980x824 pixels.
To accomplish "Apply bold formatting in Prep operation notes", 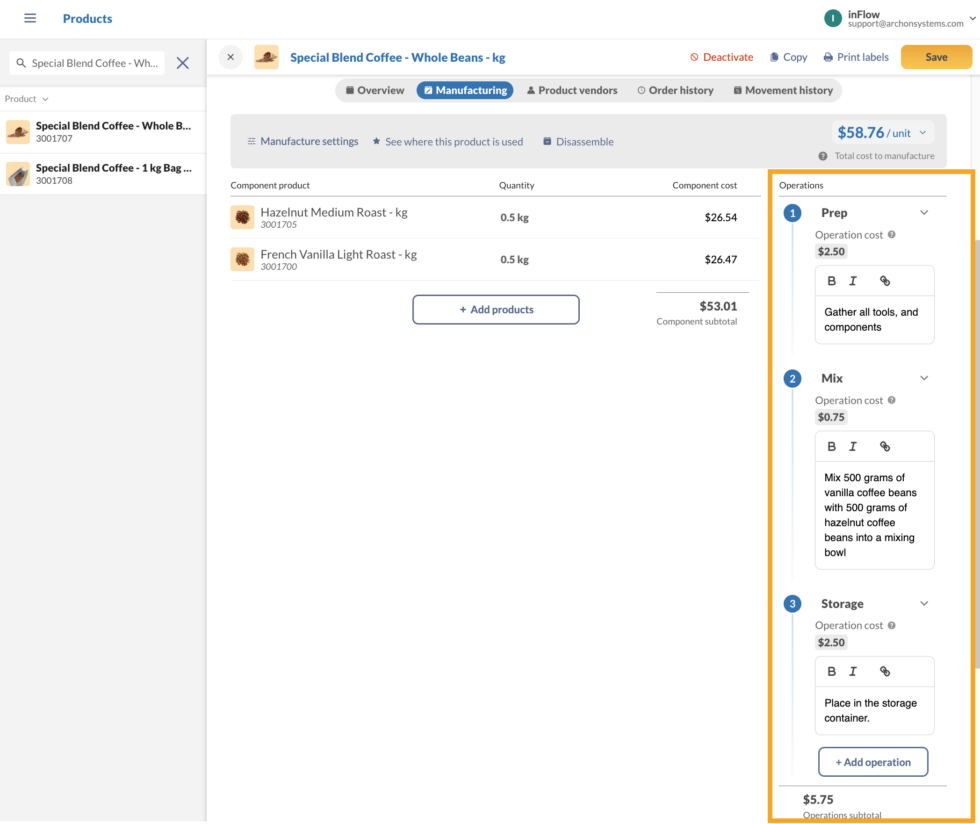I will click(x=831, y=281).
